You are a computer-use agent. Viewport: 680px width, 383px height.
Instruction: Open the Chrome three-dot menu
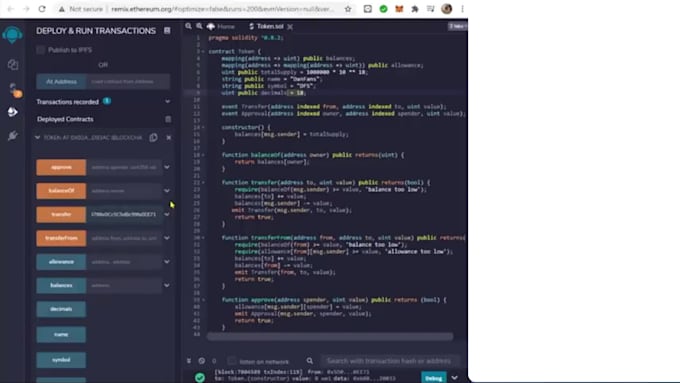462,9
